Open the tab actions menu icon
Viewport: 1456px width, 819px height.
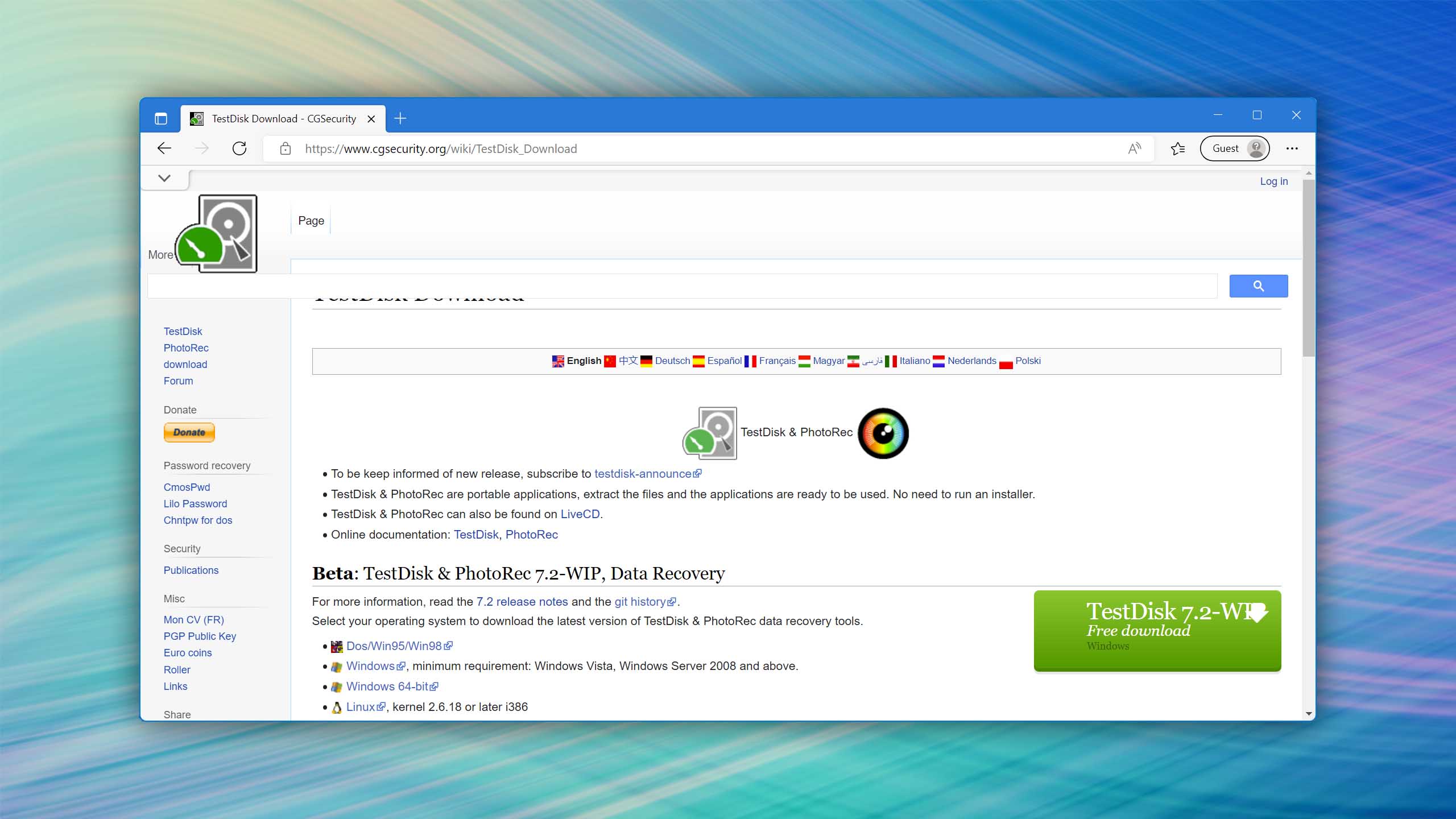(161, 118)
